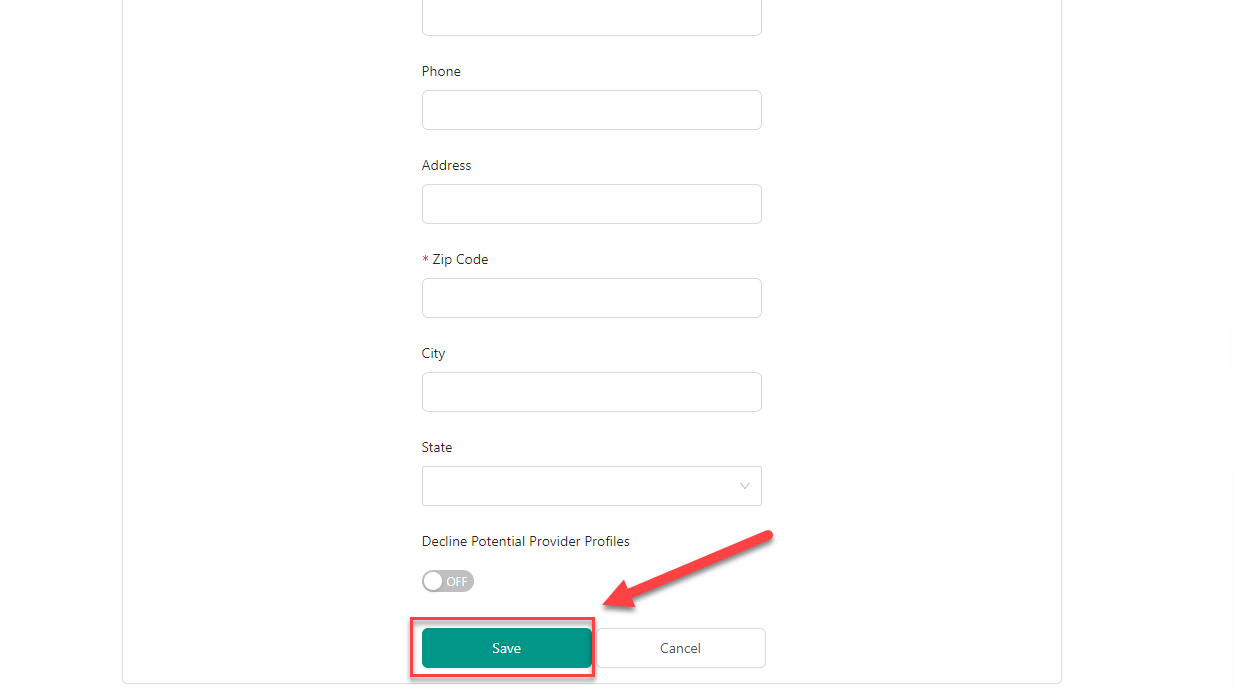This screenshot has height=691, width=1234.
Task: Focus the Zip Code input field
Action: click(x=592, y=298)
